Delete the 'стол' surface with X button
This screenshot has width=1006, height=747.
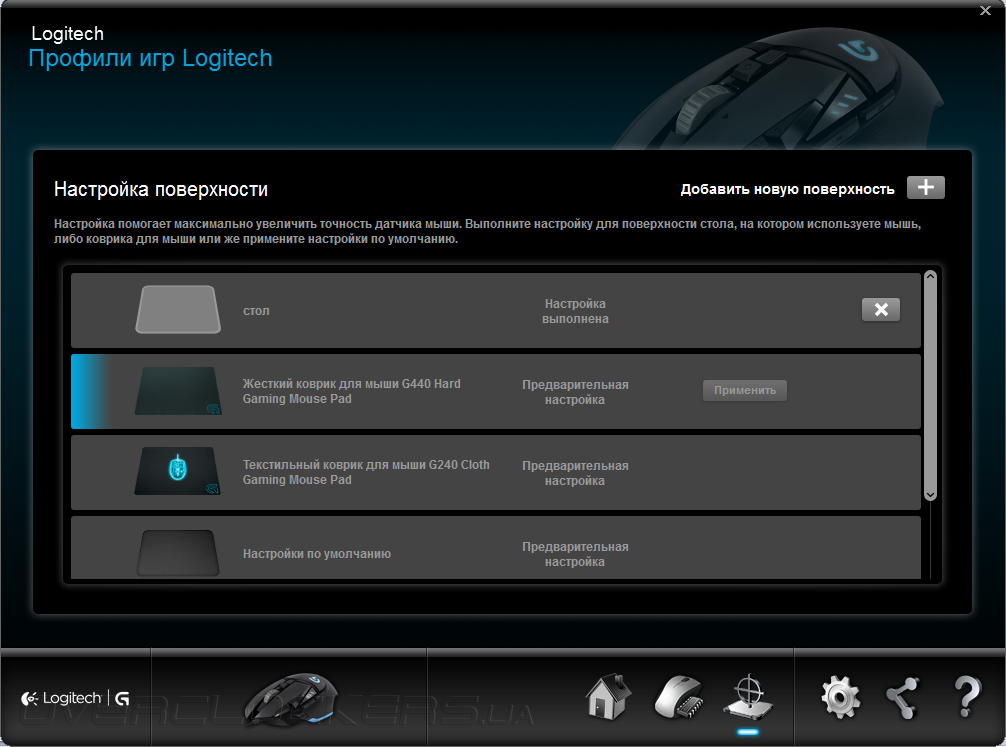[x=881, y=309]
